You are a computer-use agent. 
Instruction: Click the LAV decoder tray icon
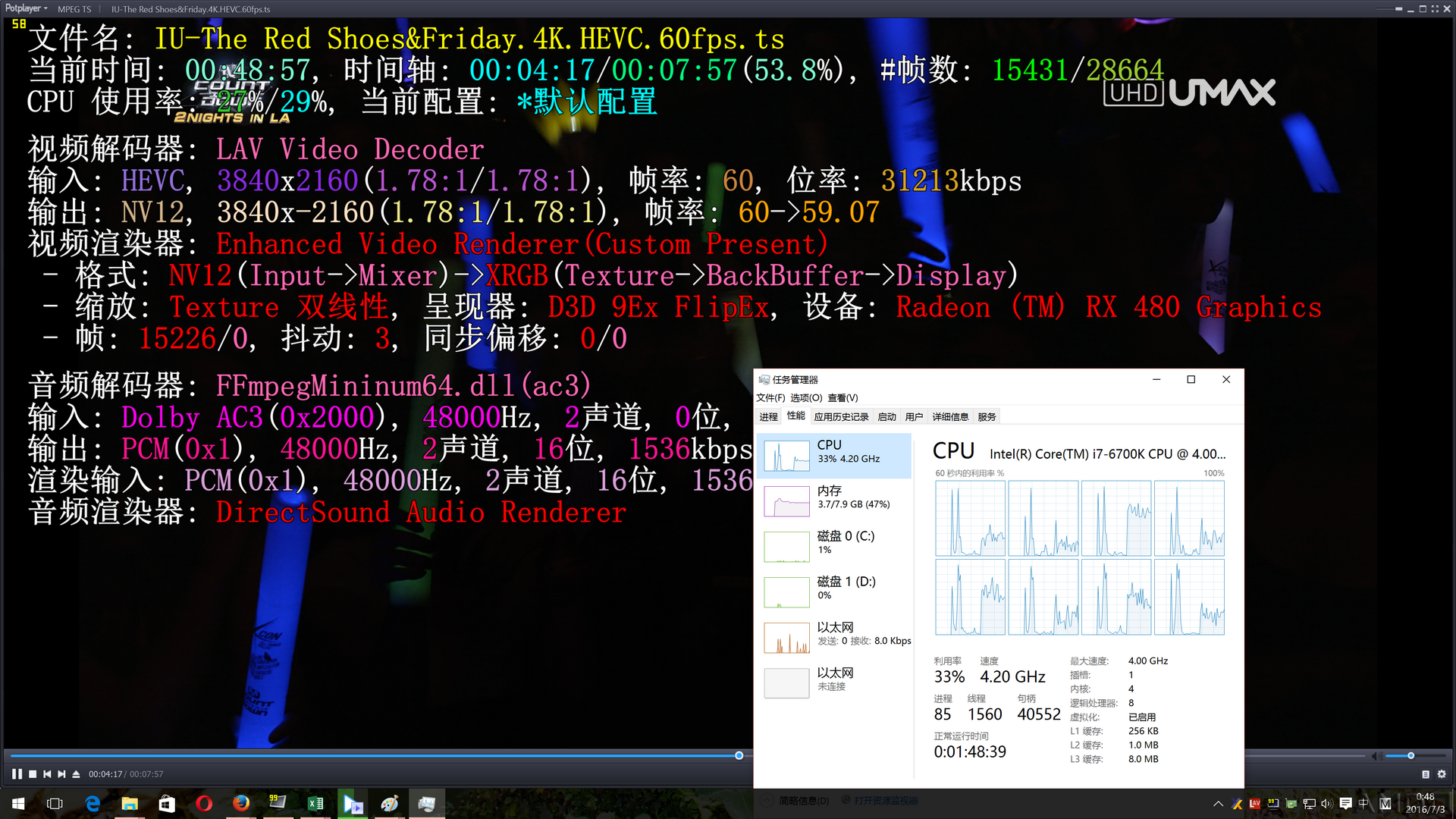1254,804
